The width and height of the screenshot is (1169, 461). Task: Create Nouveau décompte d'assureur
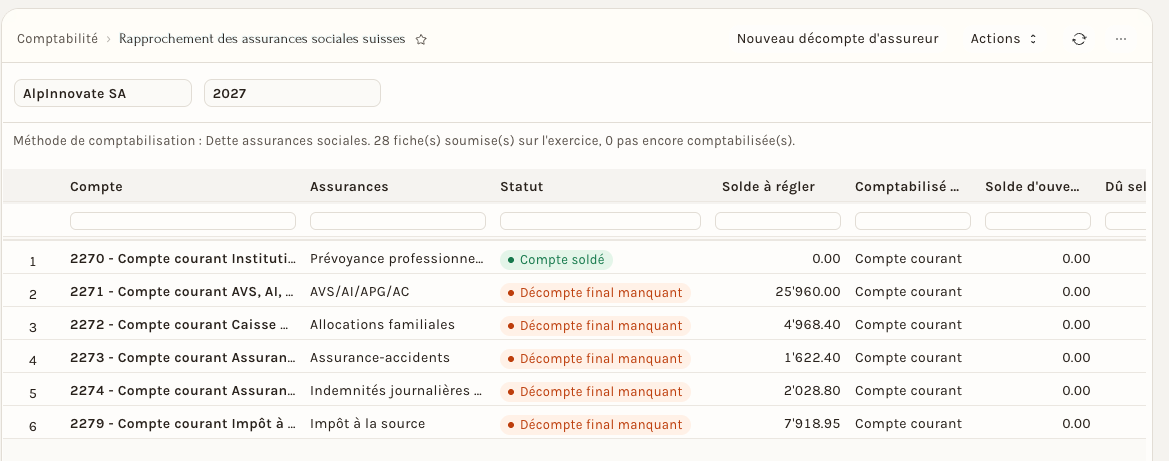[x=837, y=39]
